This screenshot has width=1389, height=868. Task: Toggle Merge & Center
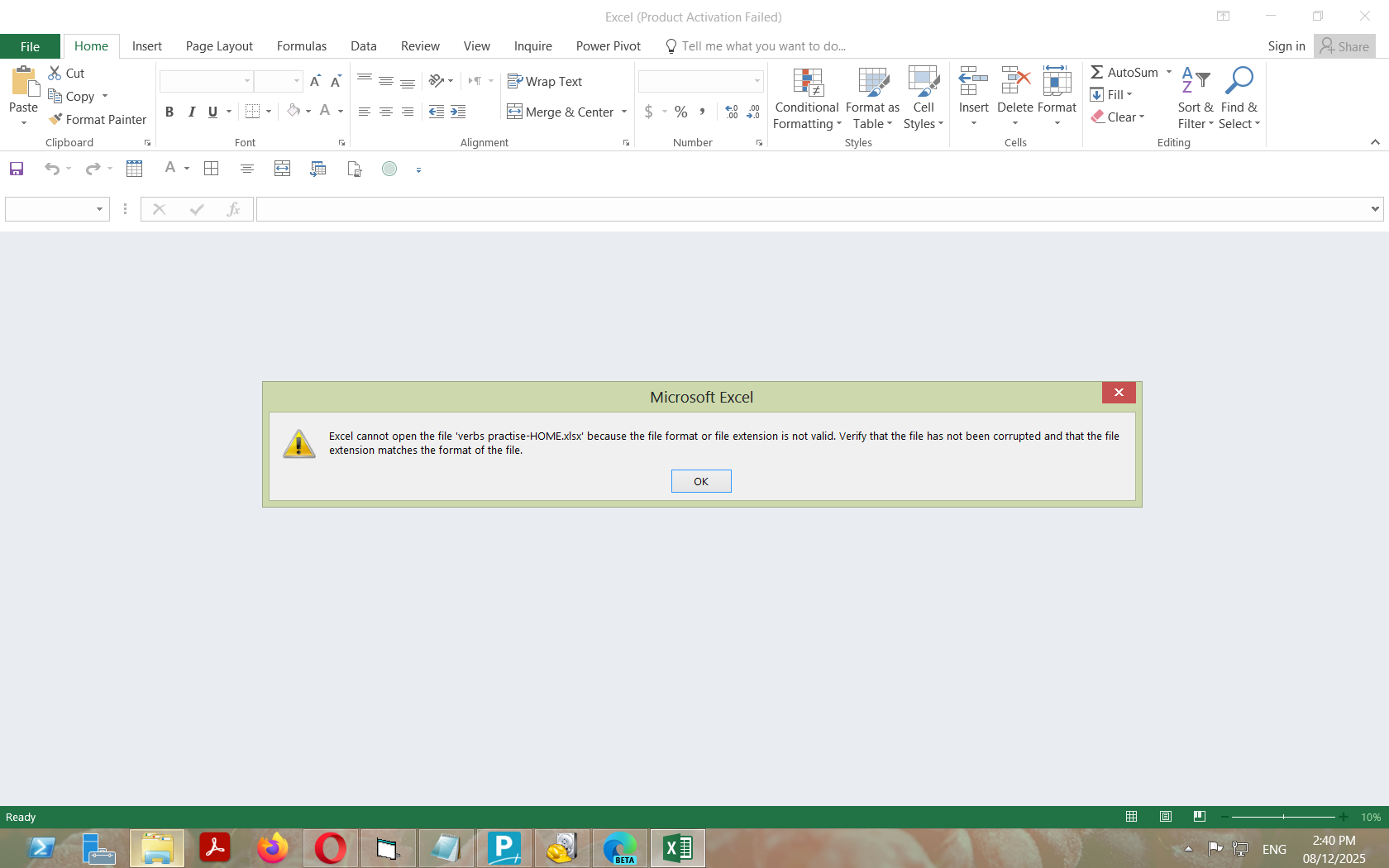(x=561, y=112)
